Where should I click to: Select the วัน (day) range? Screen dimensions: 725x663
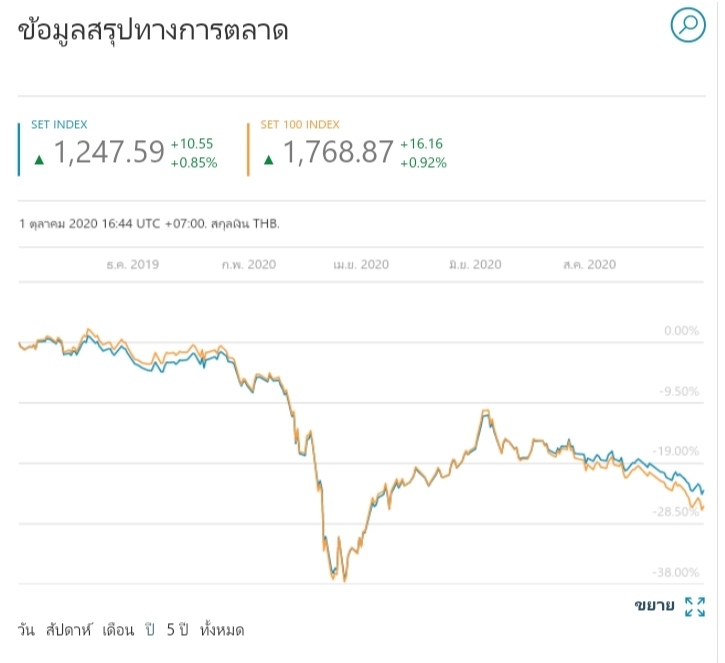tap(27, 630)
